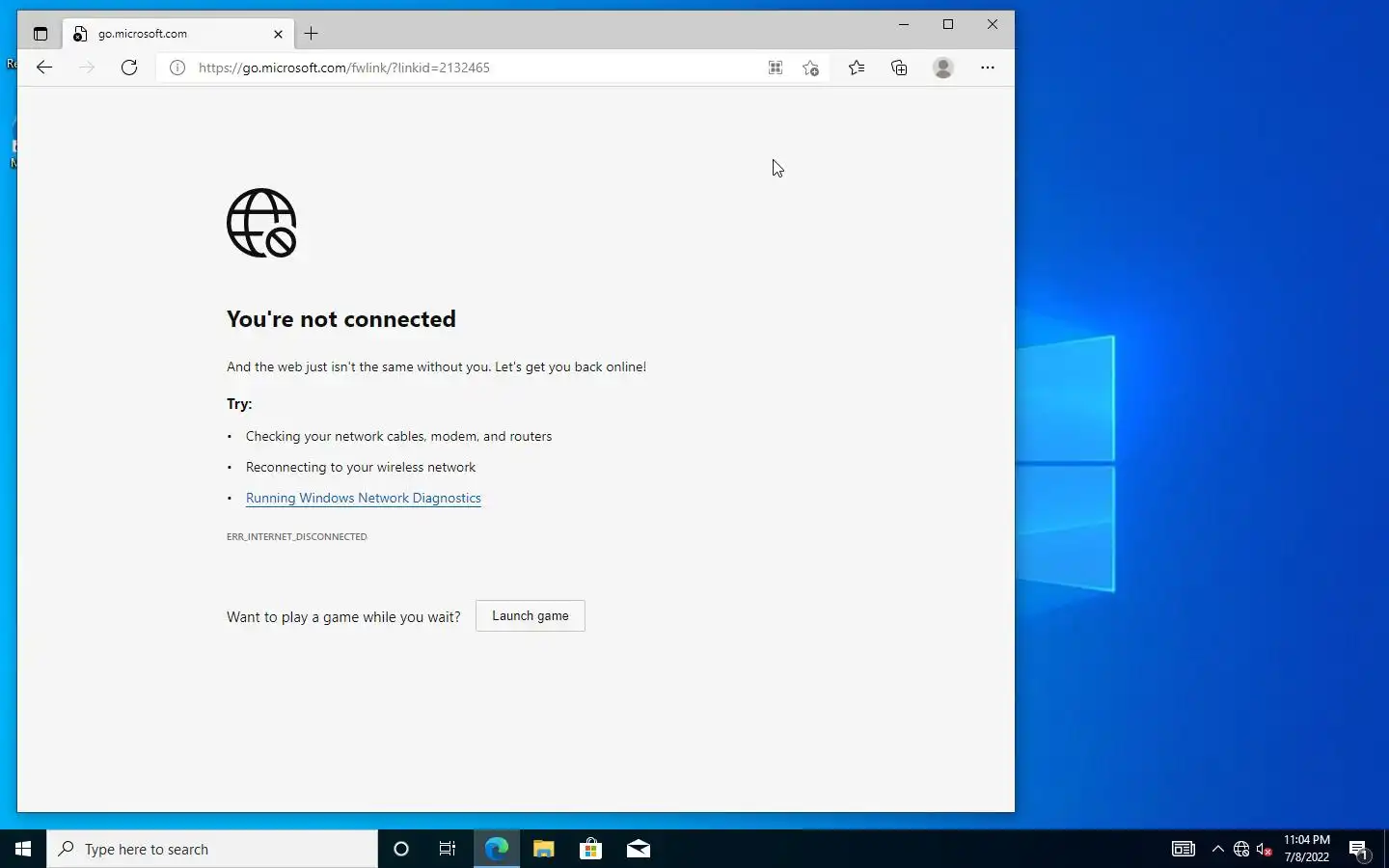Viewport: 1389px width, 868px height.
Task: Close the go.microsoft.com tab
Action: 278,34
